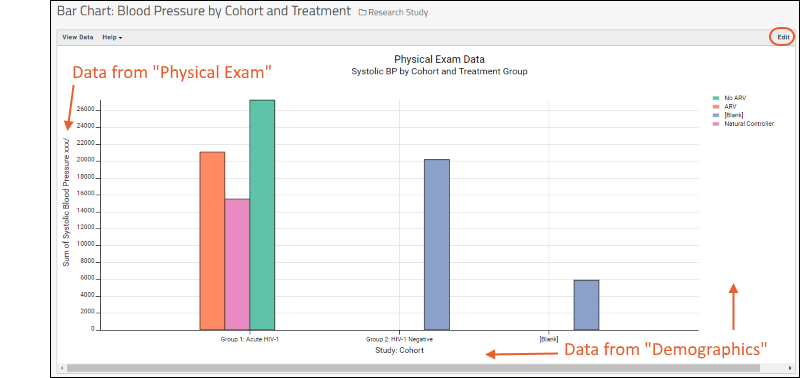Click the No ARV legend swatch
The width and height of the screenshot is (800, 378).
click(x=716, y=97)
